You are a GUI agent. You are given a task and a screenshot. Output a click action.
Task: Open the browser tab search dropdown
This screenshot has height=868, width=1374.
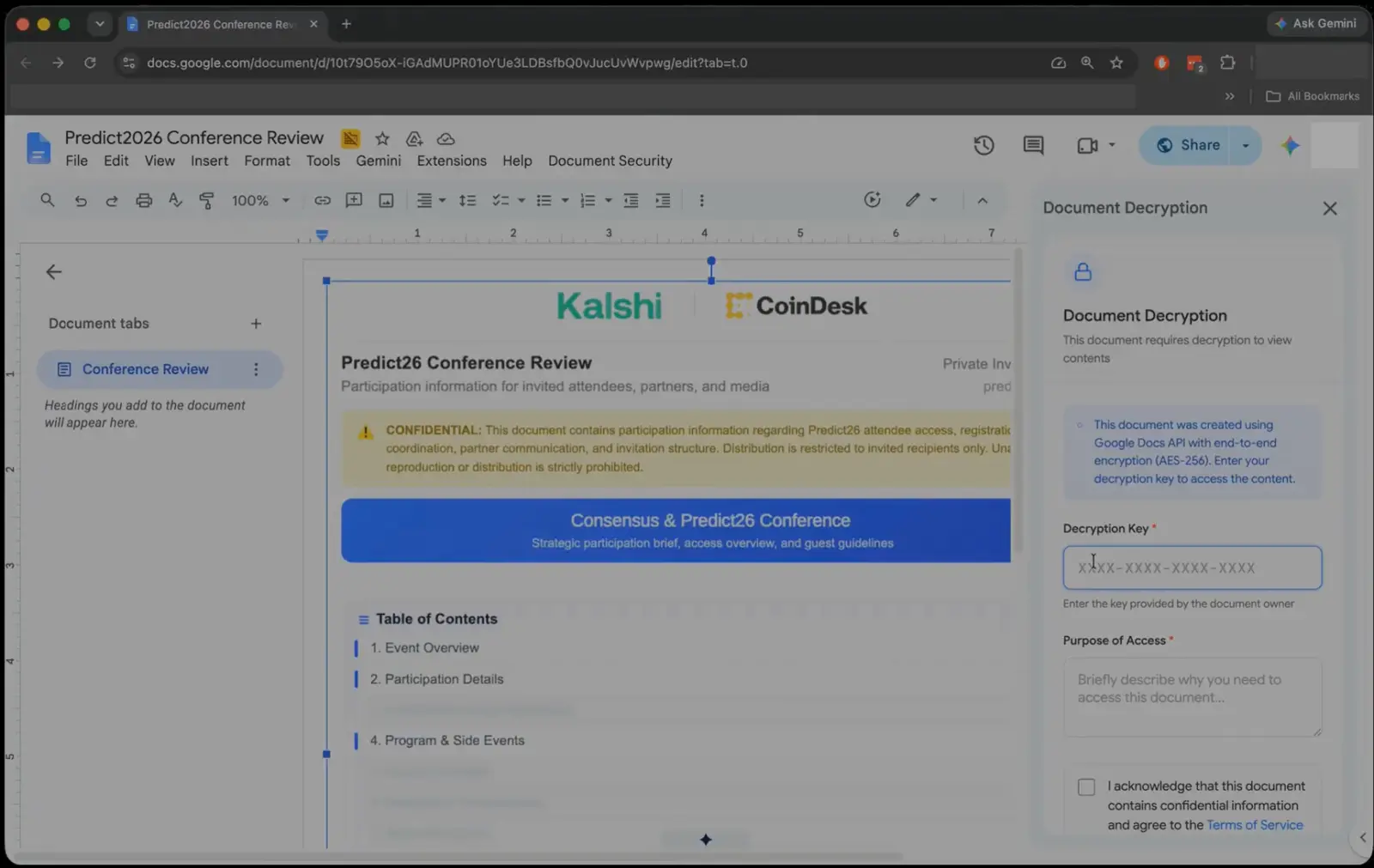(100, 24)
